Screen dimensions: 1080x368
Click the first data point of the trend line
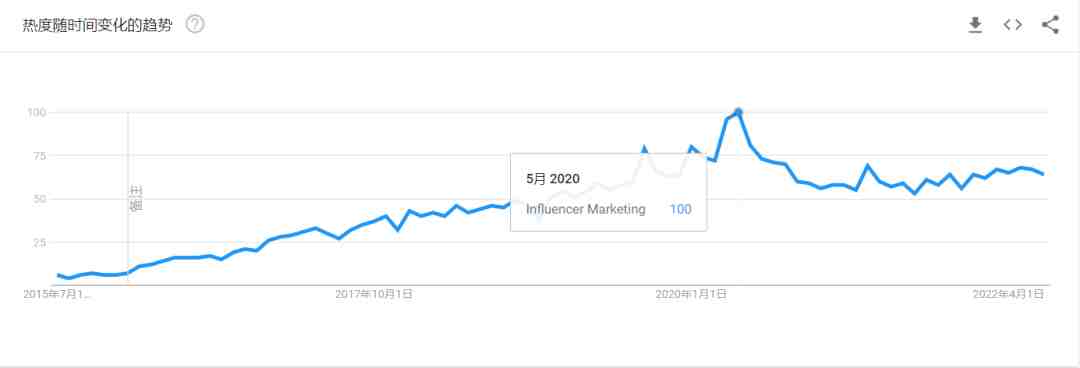(x=58, y=275)
